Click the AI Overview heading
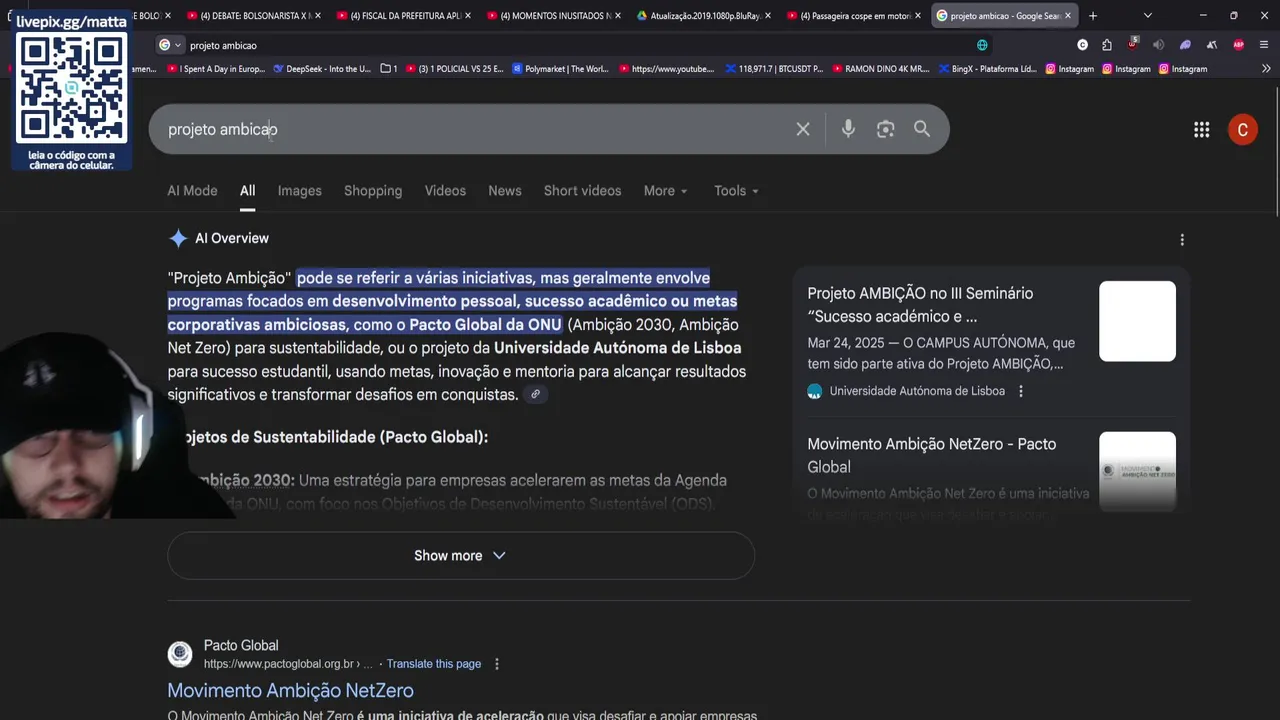1280x720 pixels. click(232, 238)
